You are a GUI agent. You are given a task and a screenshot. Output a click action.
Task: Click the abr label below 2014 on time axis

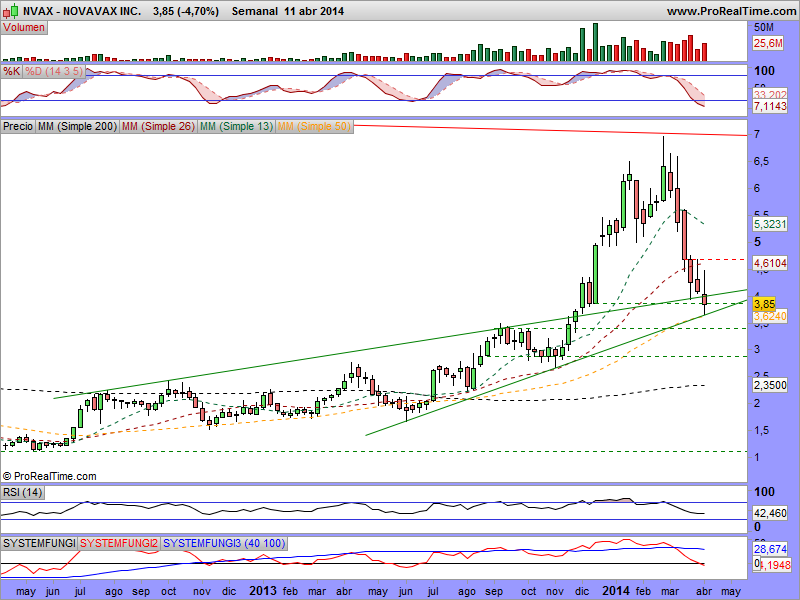(704, 591)
